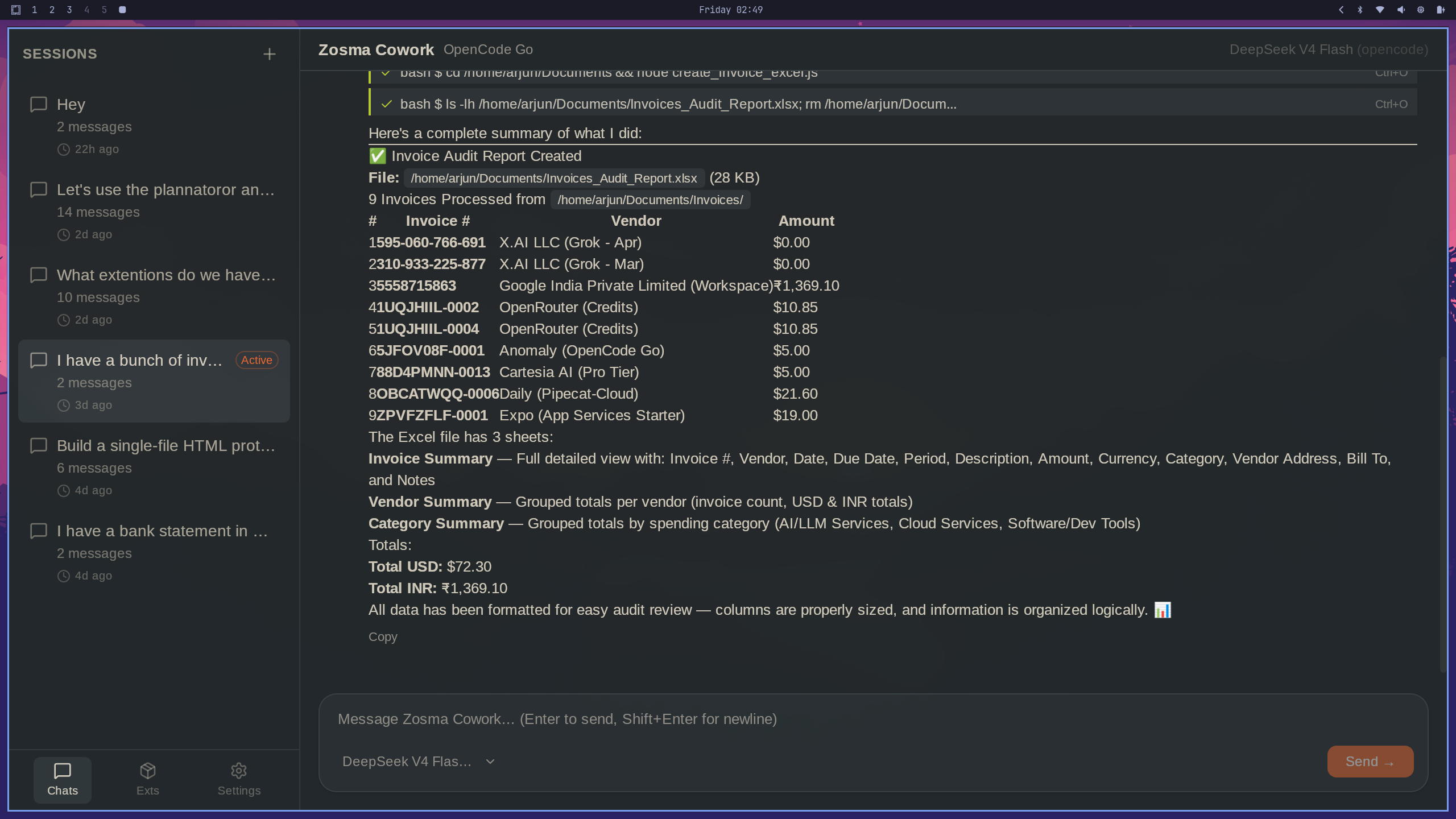Click the SESSIONS sidebar heading
Viewport: 1456px width, 819px height.
60,54
